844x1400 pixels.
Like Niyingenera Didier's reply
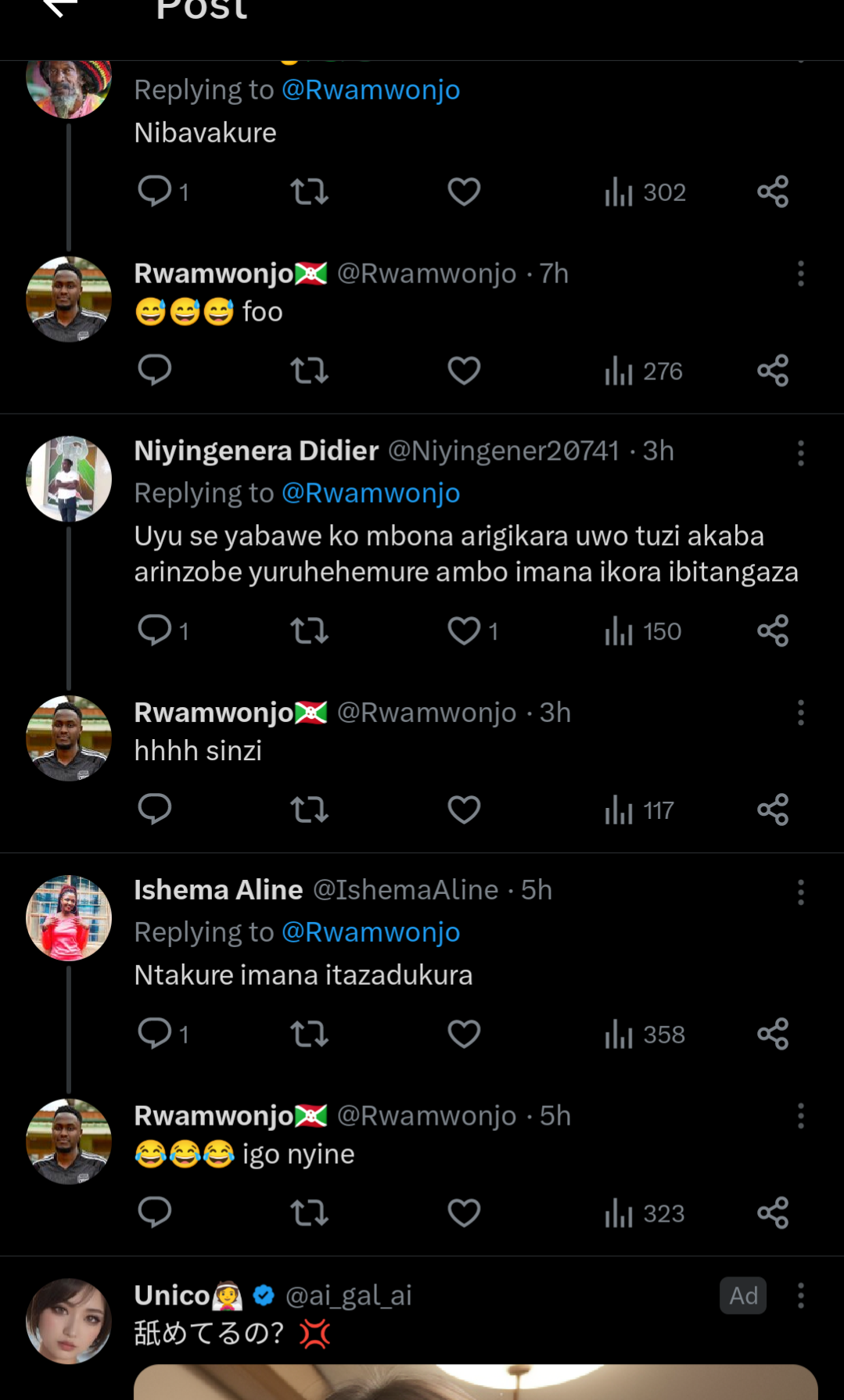(x=464, y=630)
